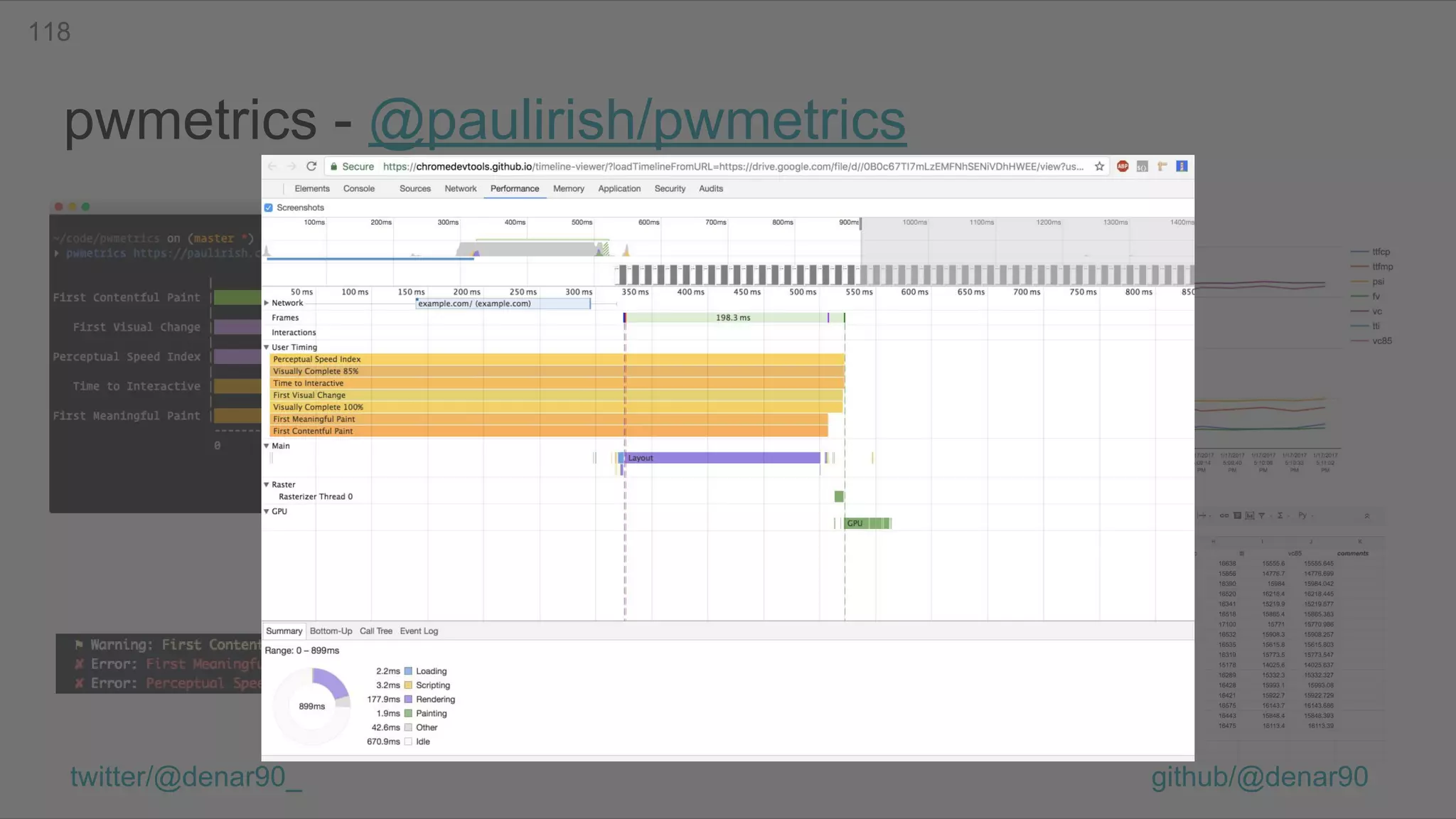Click the Scripting yellow legend swatch

[x=409, y=685]
